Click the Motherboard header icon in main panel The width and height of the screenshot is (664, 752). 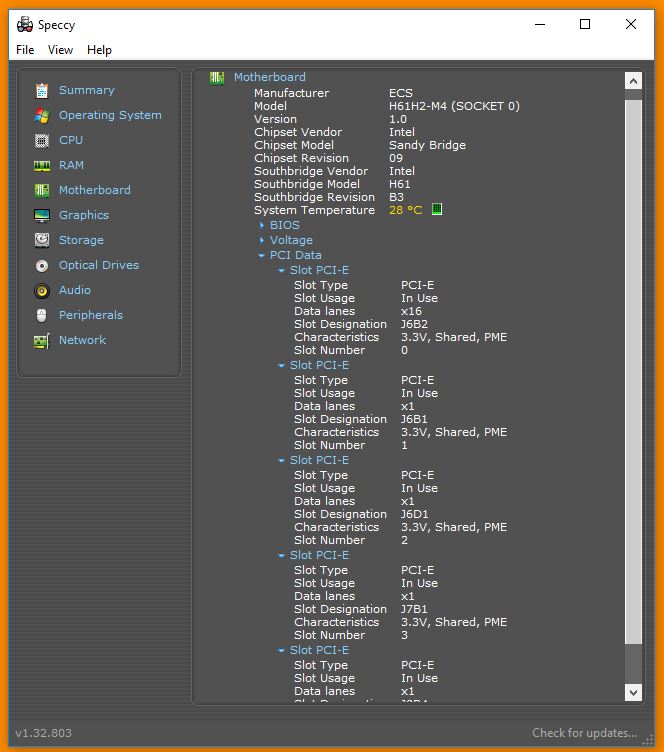217,77
